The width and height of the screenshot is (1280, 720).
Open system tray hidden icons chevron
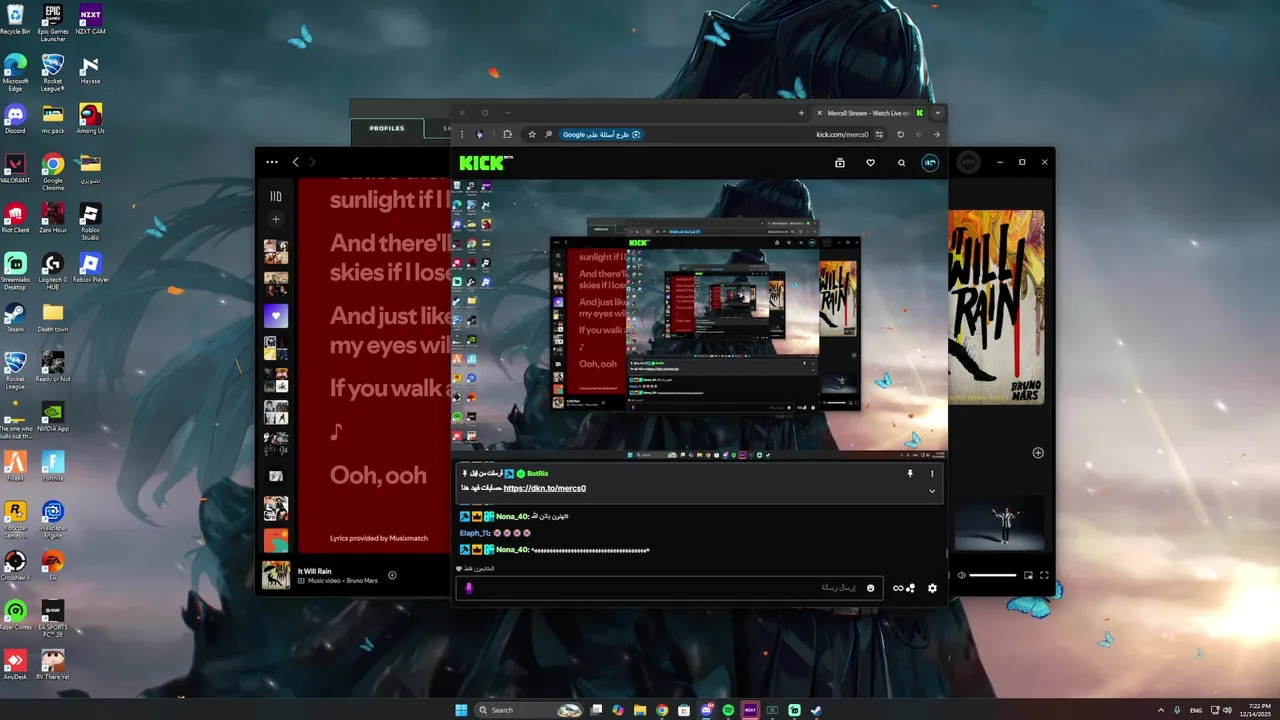[x=1161, y=710]
